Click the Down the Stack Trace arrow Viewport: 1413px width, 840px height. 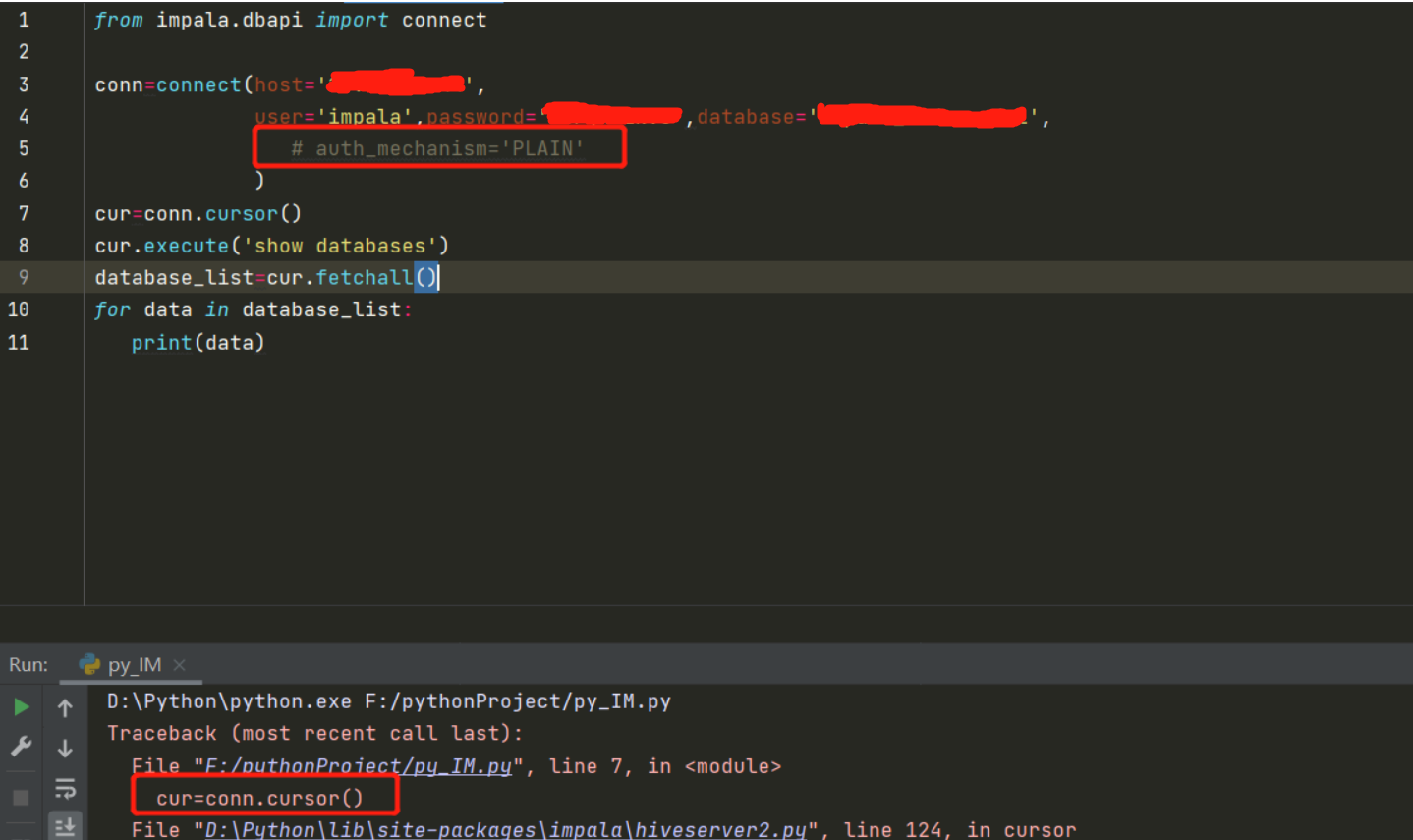click(x=65, y=748)
